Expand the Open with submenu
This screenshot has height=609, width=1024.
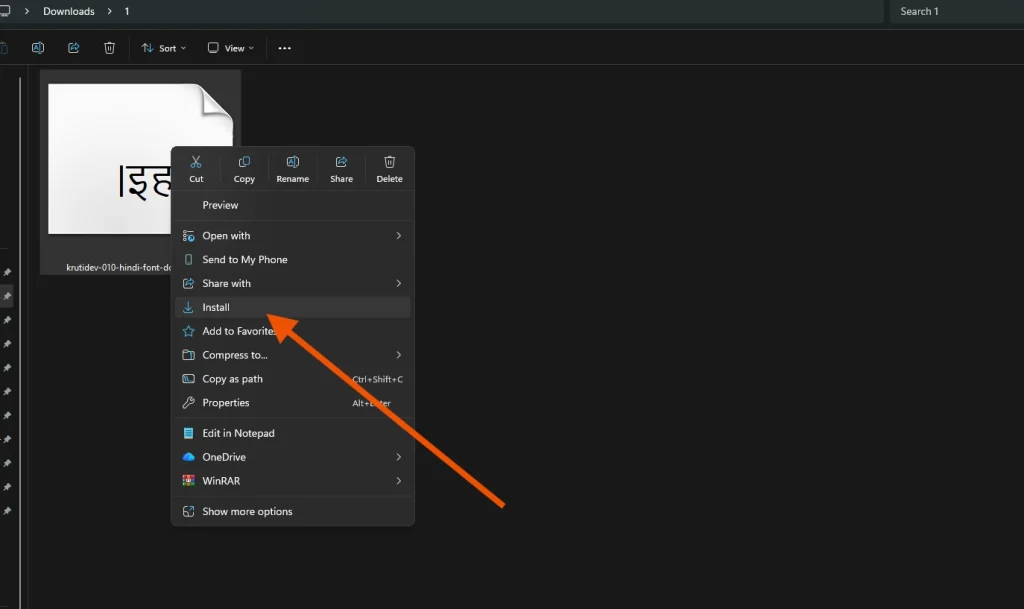[x=292, y=236]
